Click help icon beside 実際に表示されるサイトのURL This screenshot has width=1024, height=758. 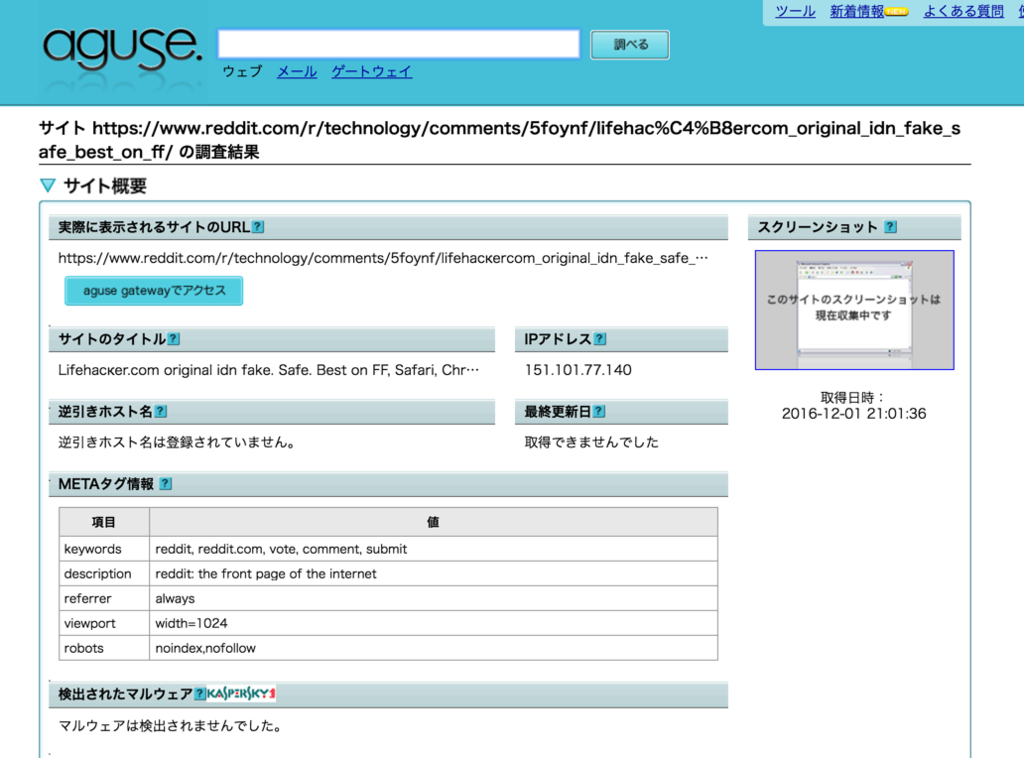[x=258, y=227]
